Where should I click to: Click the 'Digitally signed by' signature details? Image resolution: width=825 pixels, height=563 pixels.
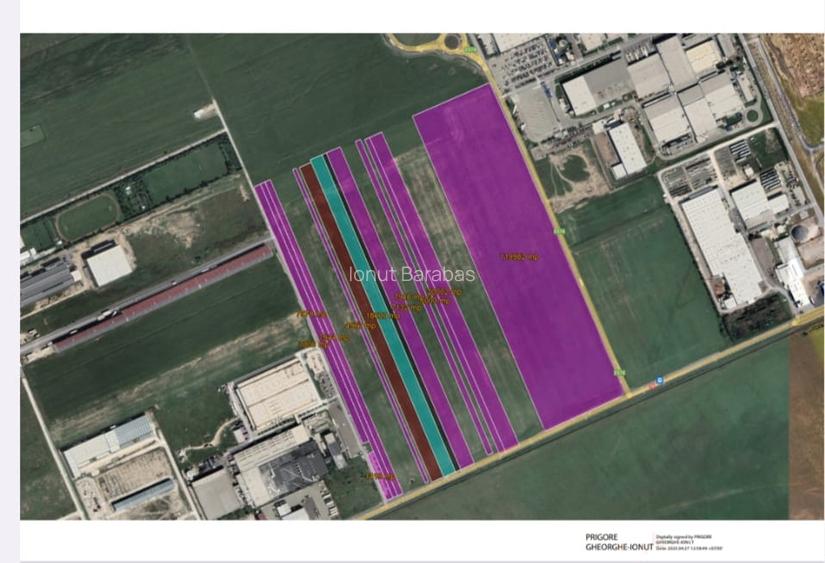coord(690,542)
